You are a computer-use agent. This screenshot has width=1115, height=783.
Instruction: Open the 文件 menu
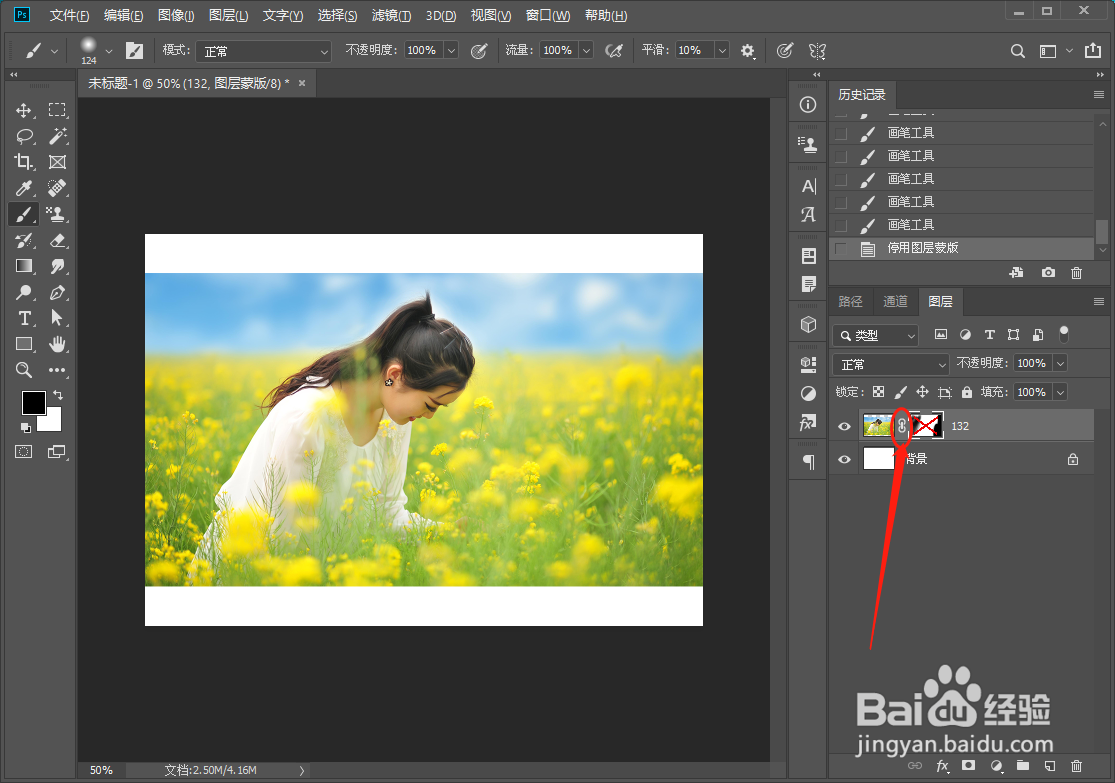coord(69,16)
